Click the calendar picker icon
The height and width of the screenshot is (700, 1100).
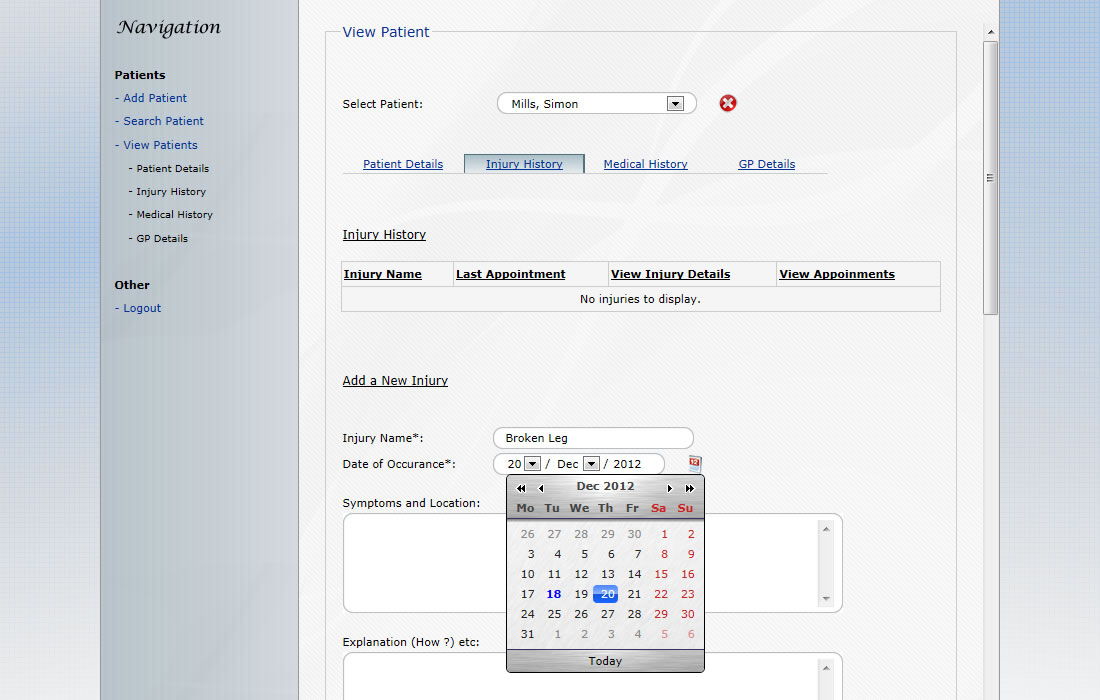pos(695,463)
